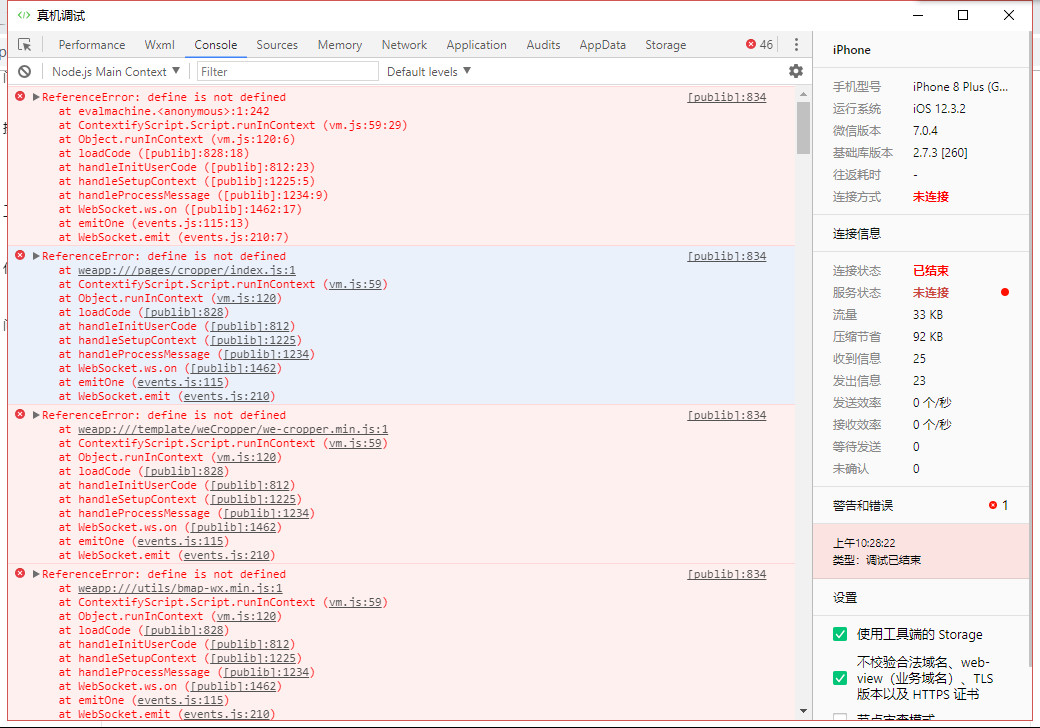Open console settings via the gear icon

click(x=796, y=71)
